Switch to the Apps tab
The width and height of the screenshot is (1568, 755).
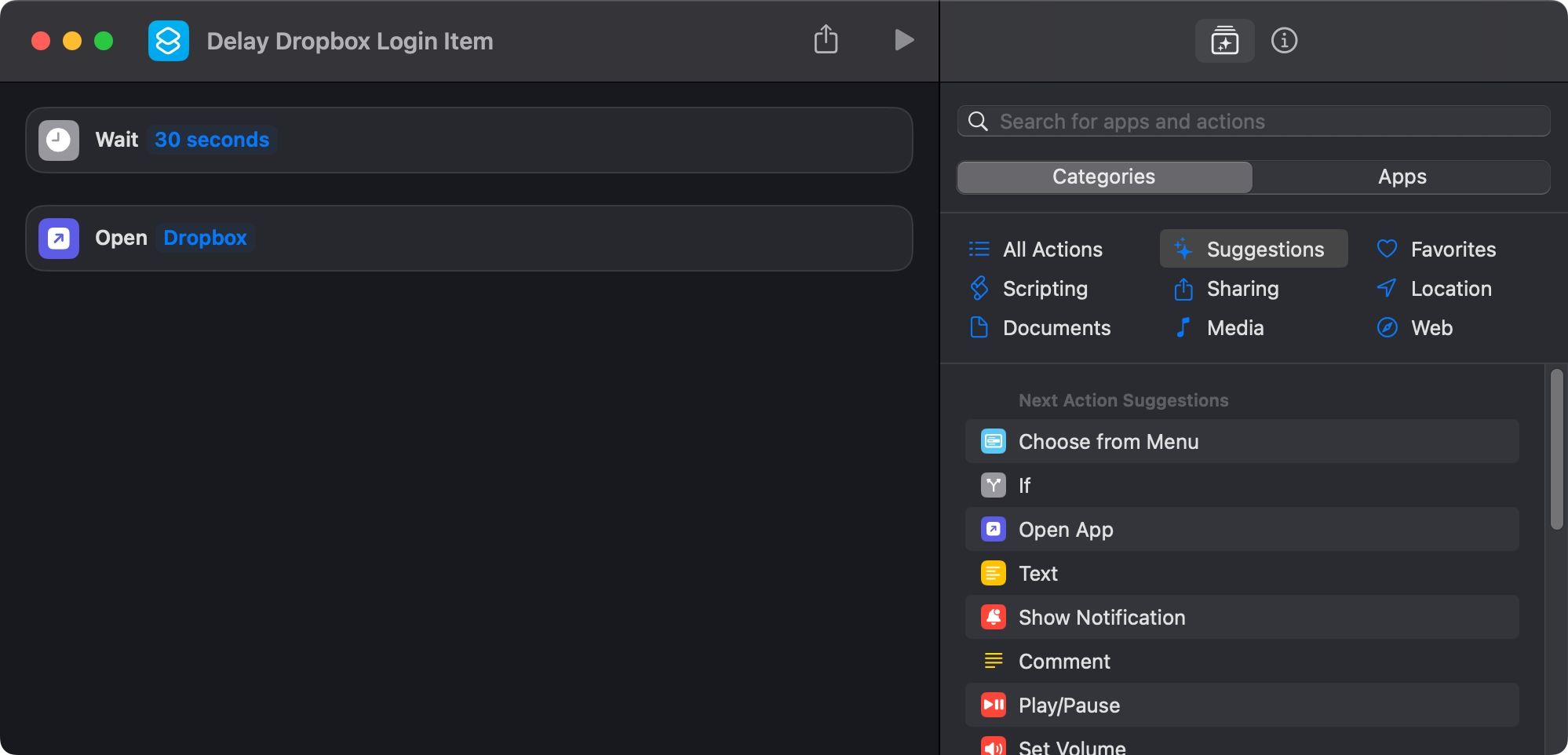point(1402,177)
